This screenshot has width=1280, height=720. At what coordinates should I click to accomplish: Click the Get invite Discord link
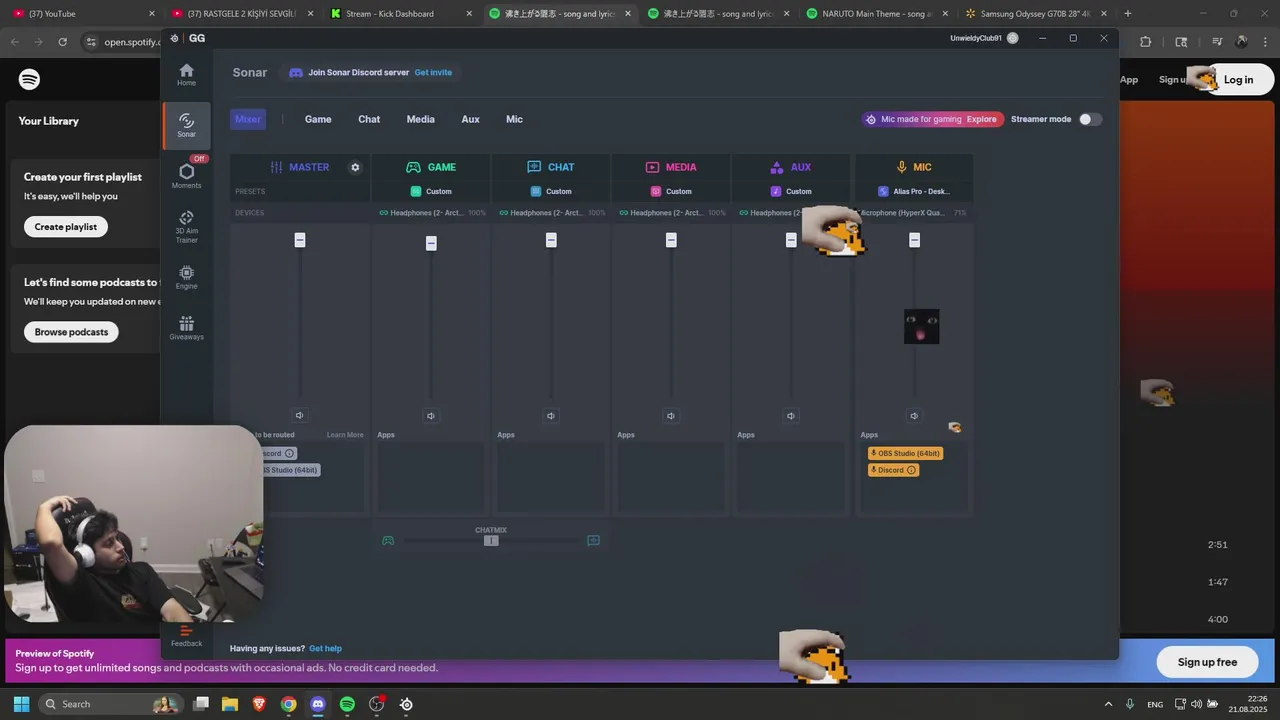433,72
